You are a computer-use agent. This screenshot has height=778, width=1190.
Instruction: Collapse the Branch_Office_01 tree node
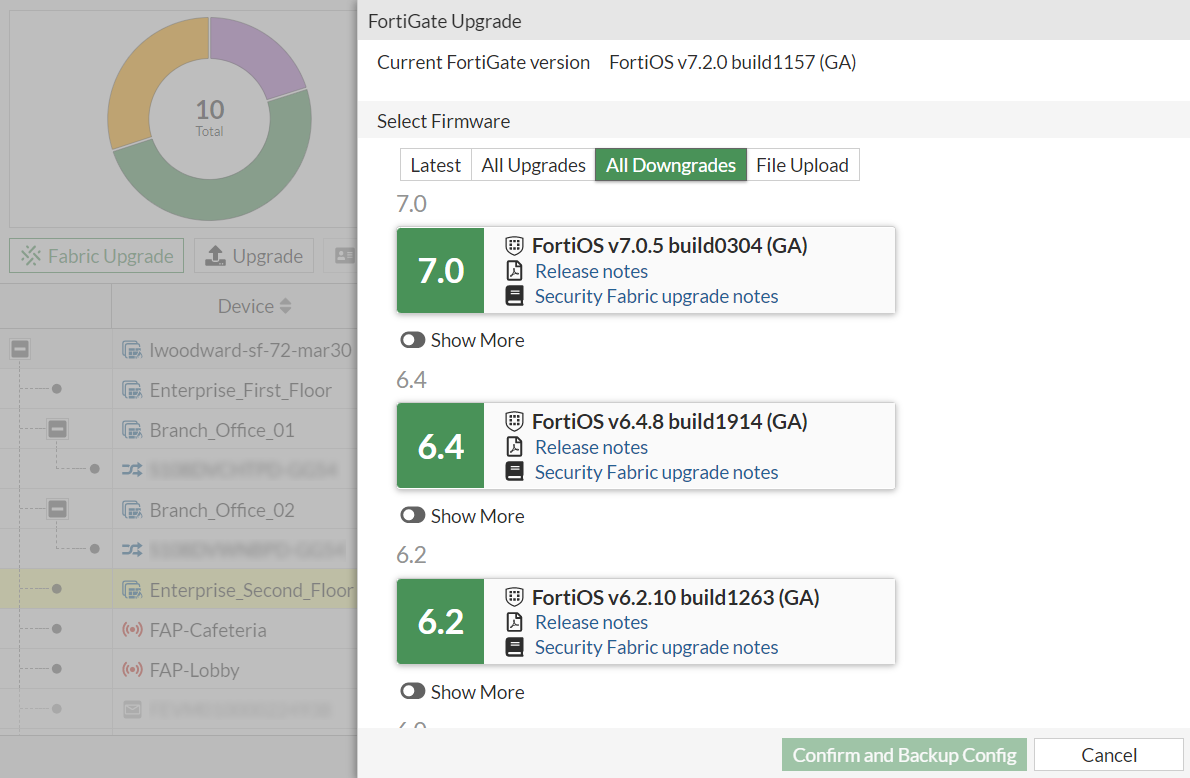coord(58,429)
